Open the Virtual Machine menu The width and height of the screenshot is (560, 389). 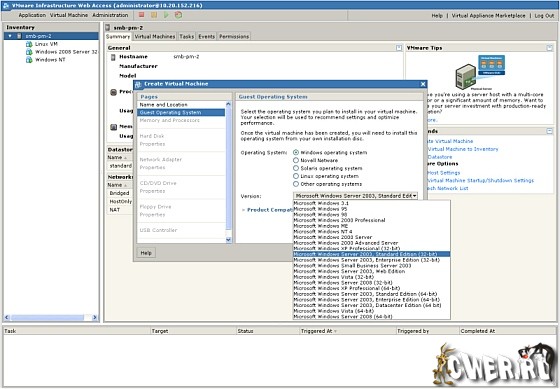[x=69, y=15]
